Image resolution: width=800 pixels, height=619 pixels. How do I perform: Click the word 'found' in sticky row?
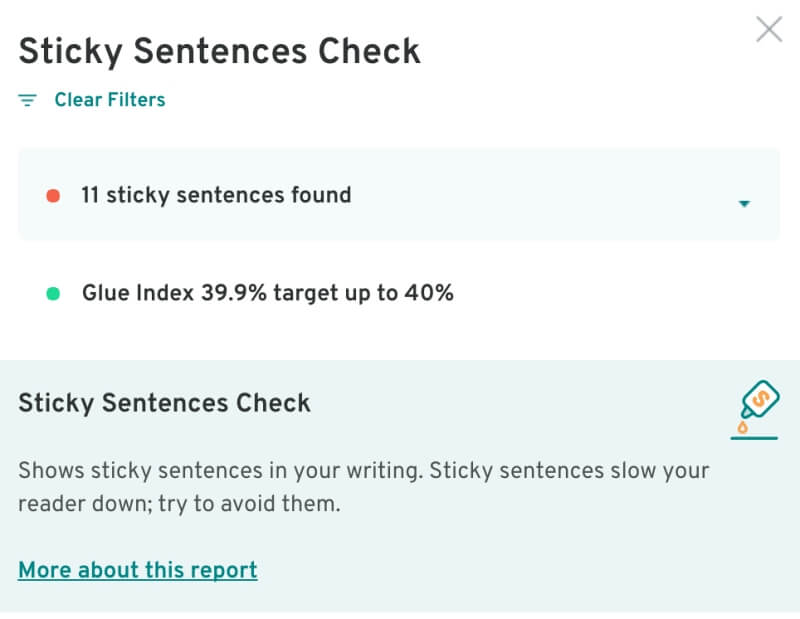(321, 195)
